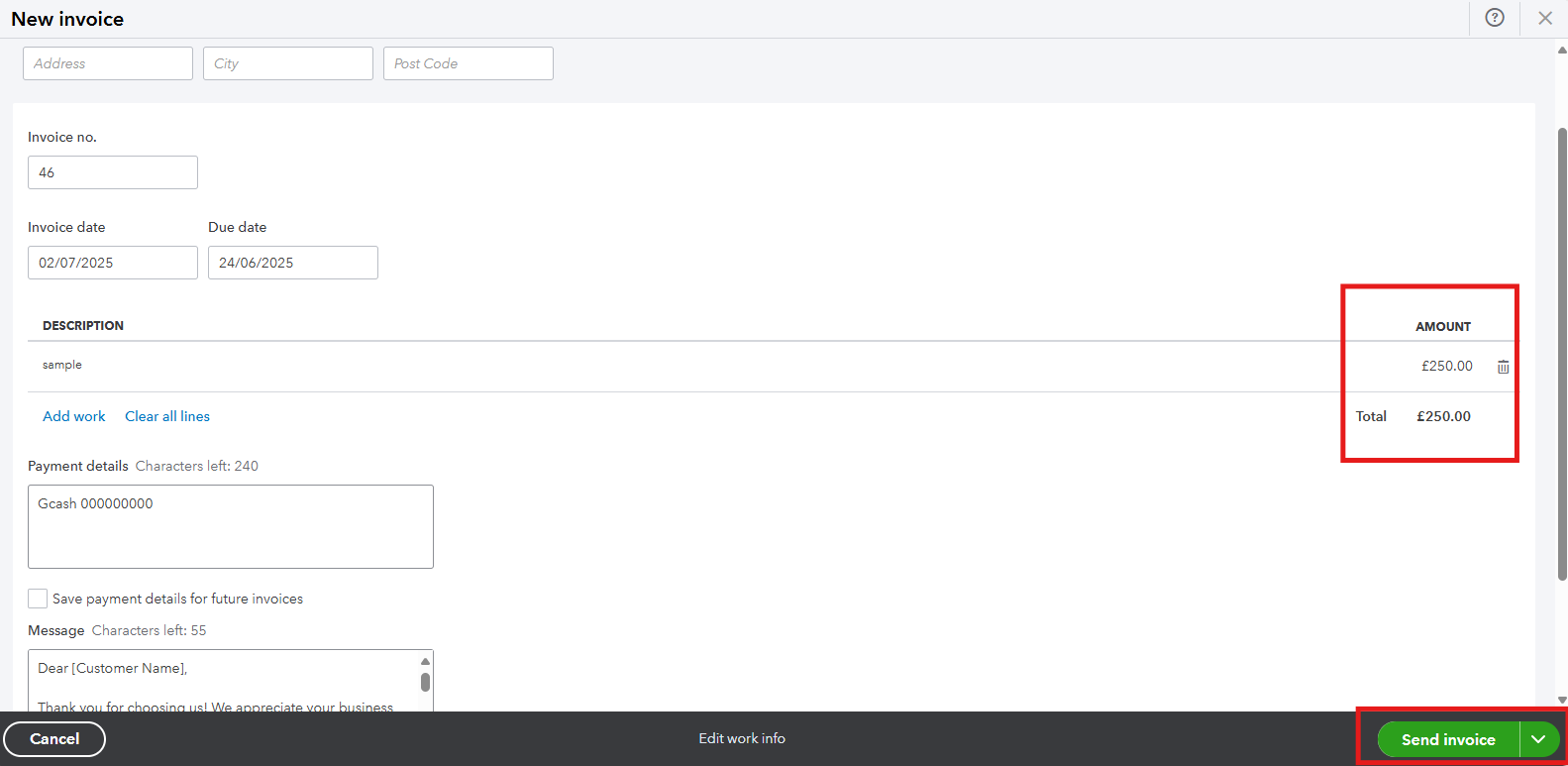Click the £250.00 line amount
1568x766 pixels.
click(1447, 366)
